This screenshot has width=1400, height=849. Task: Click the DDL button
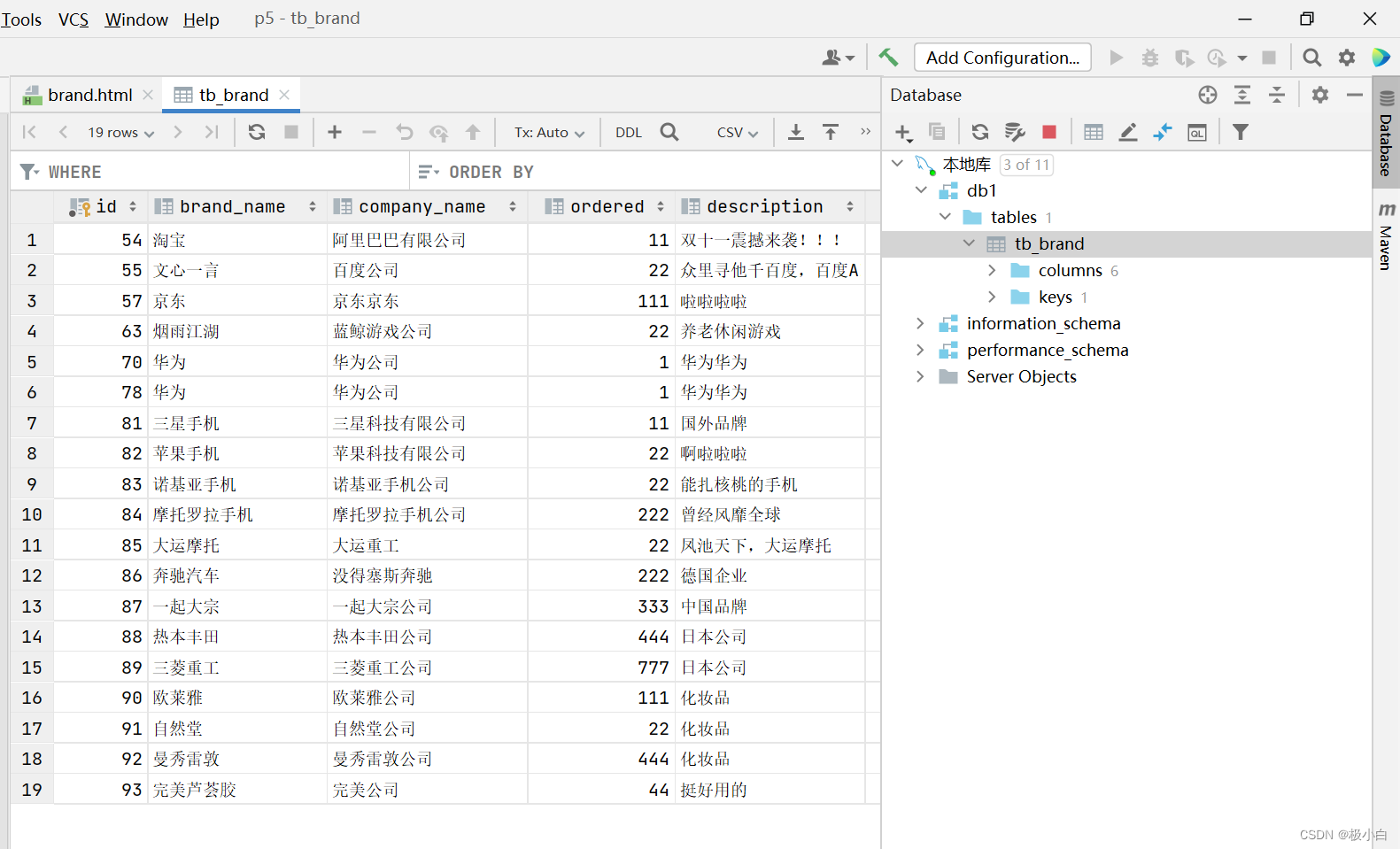click(x=629, y=132)
